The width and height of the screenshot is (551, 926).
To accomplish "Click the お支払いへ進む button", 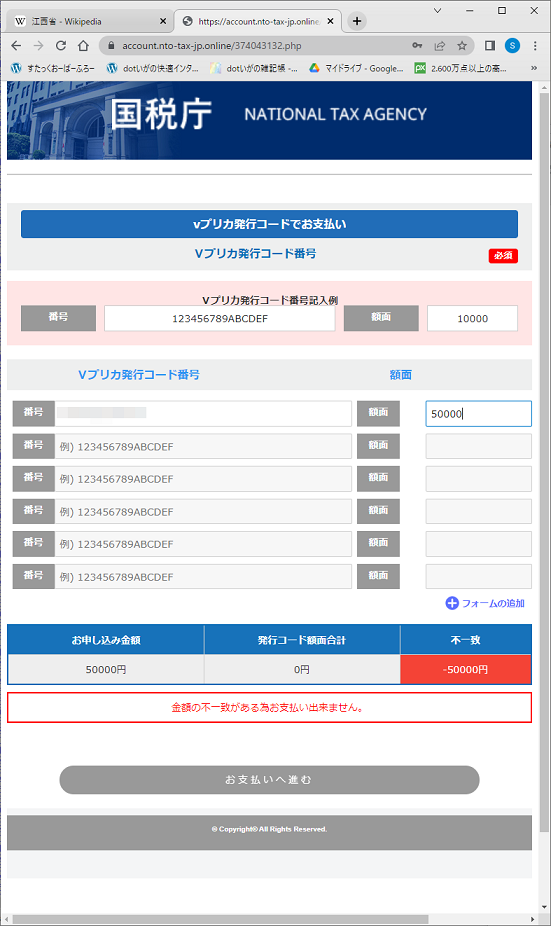I will [269, 780].
